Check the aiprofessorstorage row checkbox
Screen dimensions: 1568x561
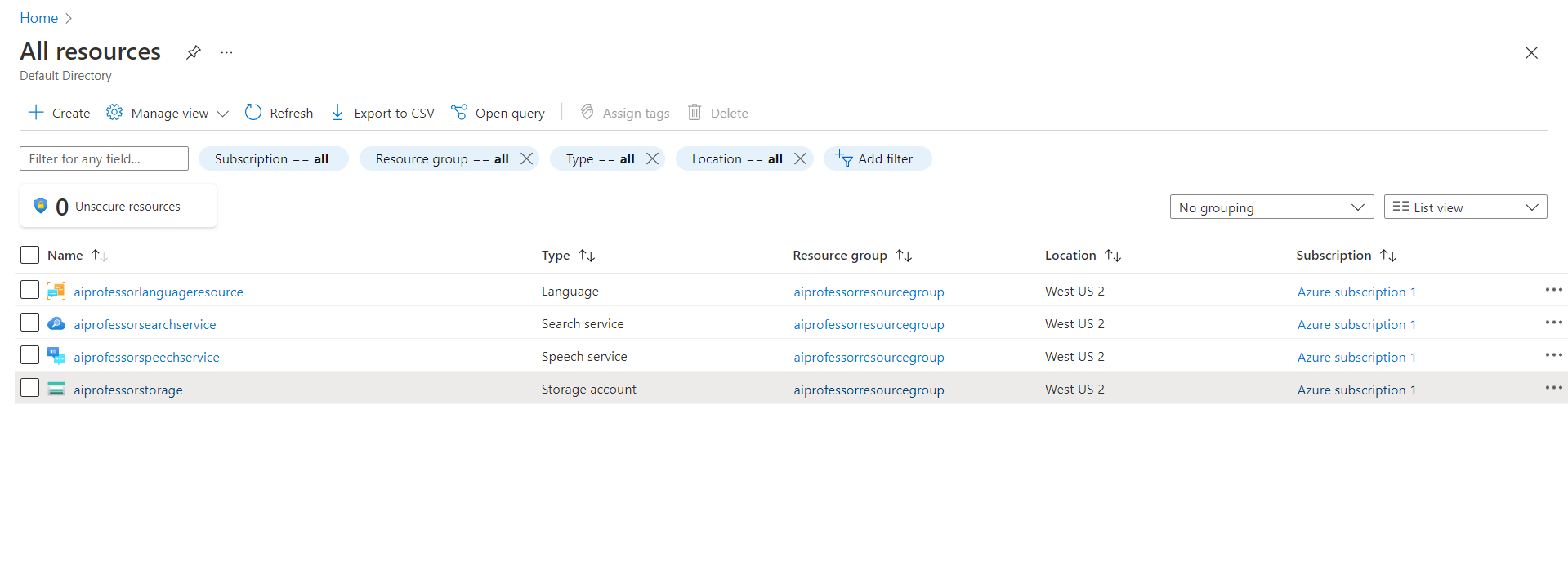point(29,388)
